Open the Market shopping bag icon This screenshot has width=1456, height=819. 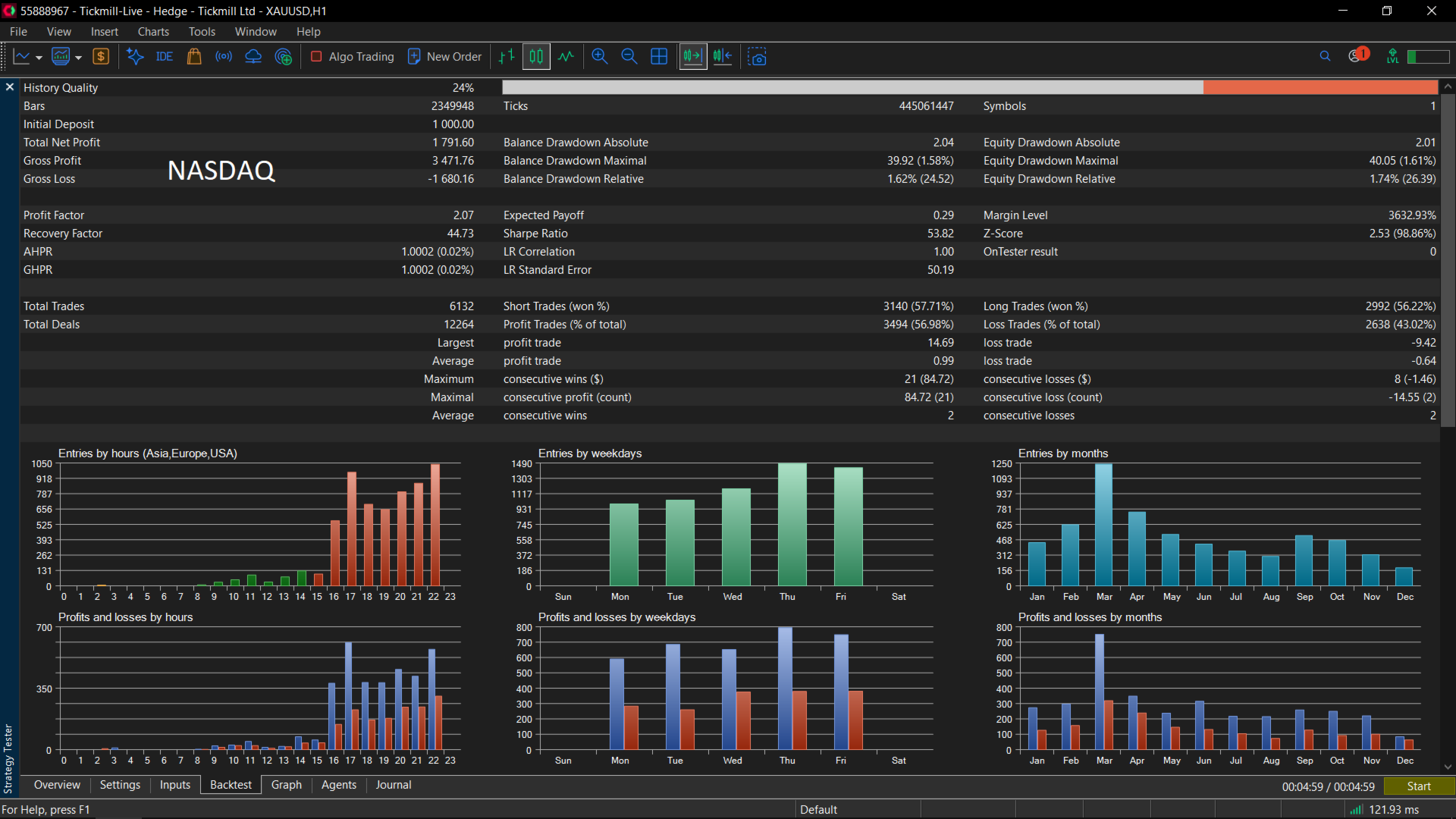pyautogui.click(x=194, y=57)
